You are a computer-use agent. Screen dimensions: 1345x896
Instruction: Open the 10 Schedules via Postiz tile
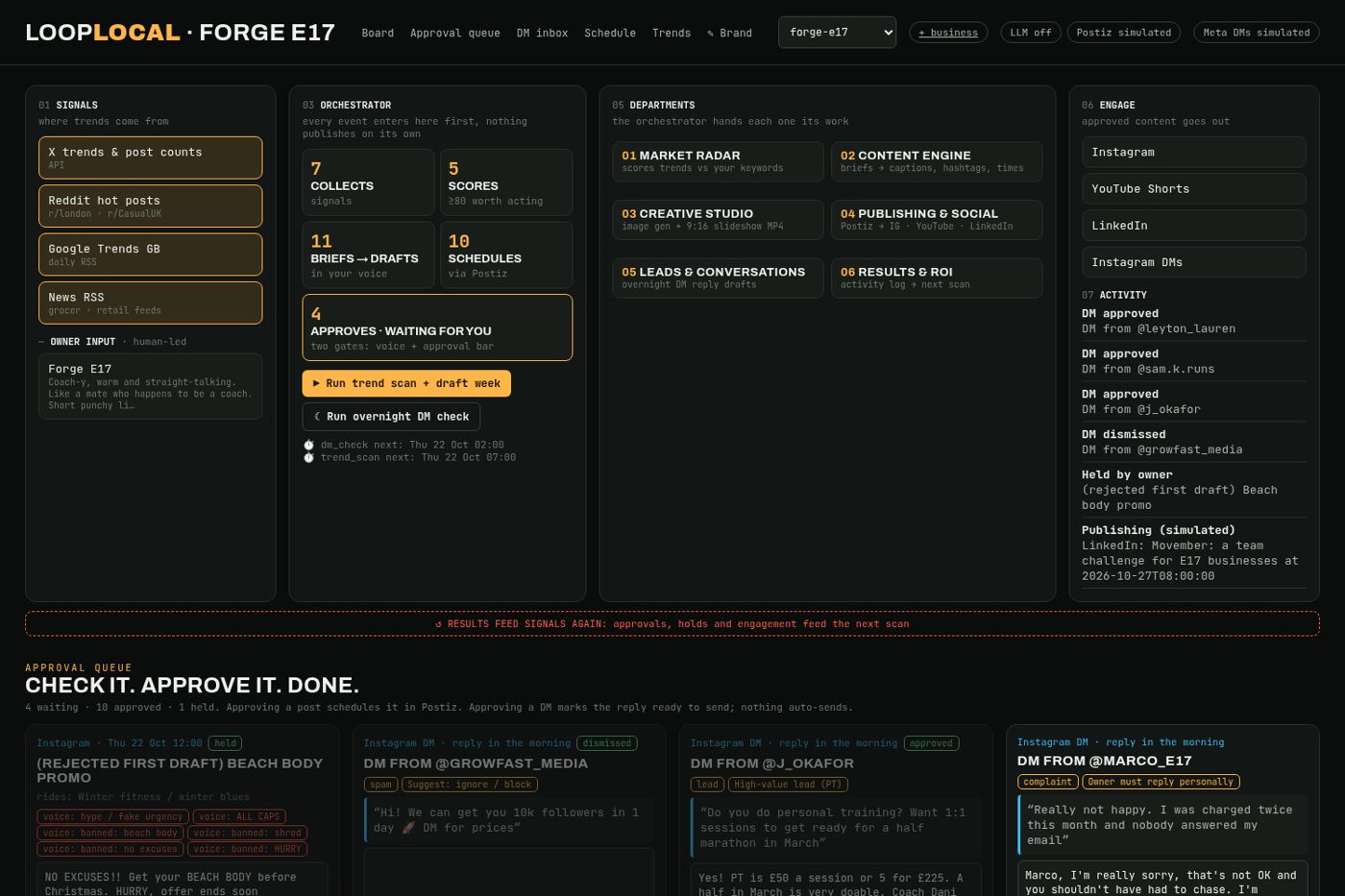[506, 255]
